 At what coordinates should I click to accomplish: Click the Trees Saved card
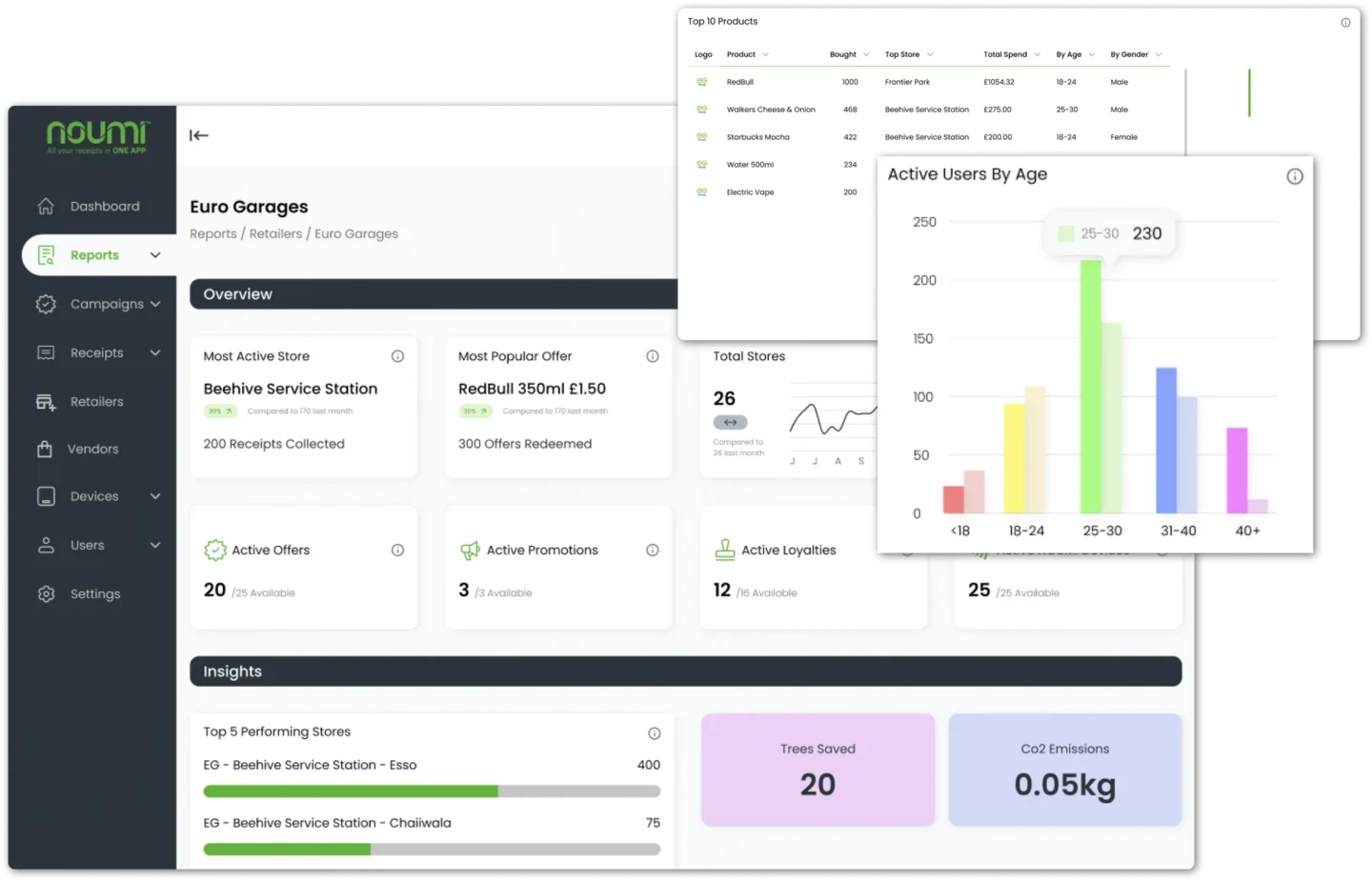tap(817, 770)
